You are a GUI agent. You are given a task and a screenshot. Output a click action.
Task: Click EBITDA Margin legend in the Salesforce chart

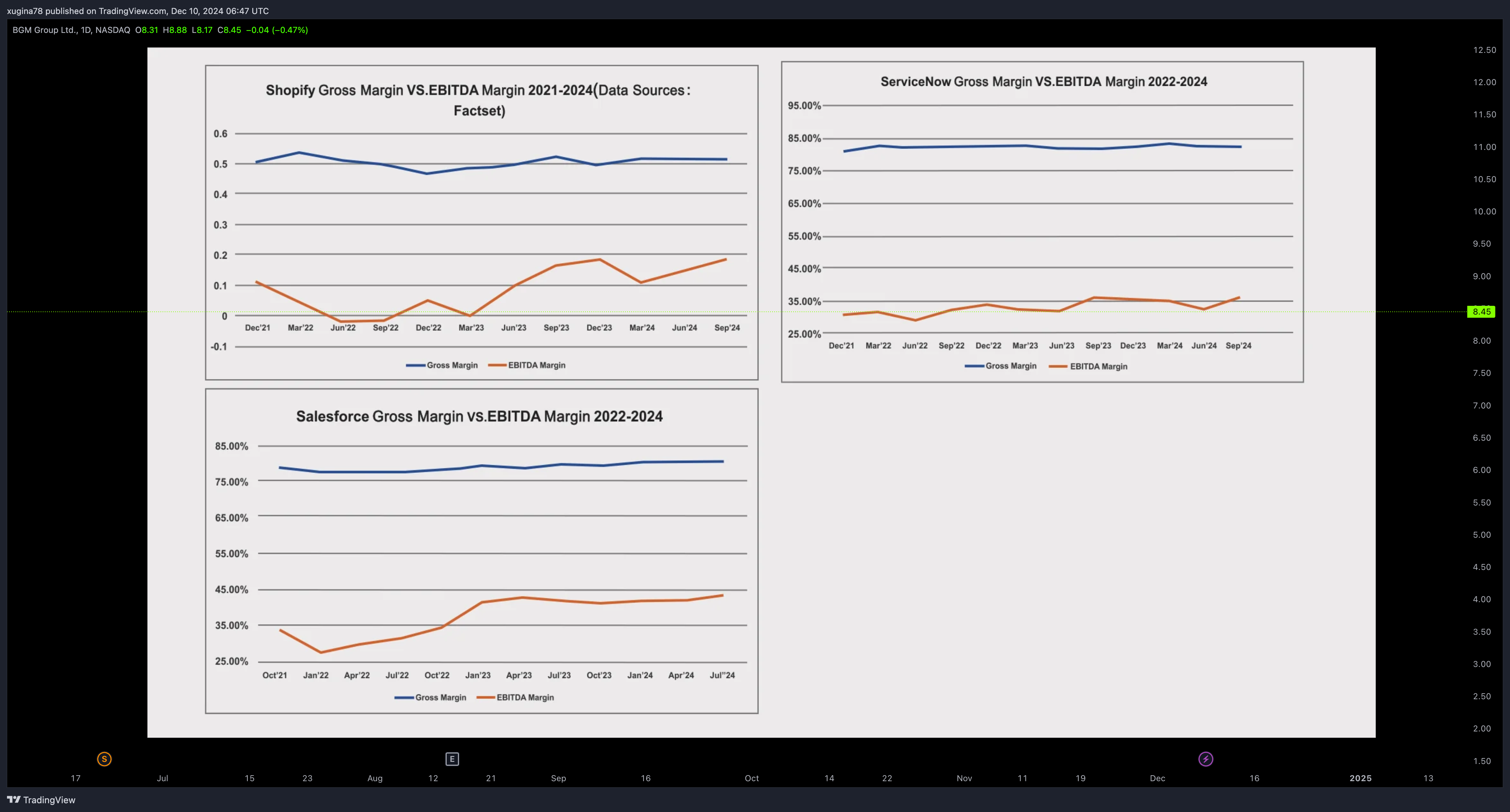coord(515,698)
